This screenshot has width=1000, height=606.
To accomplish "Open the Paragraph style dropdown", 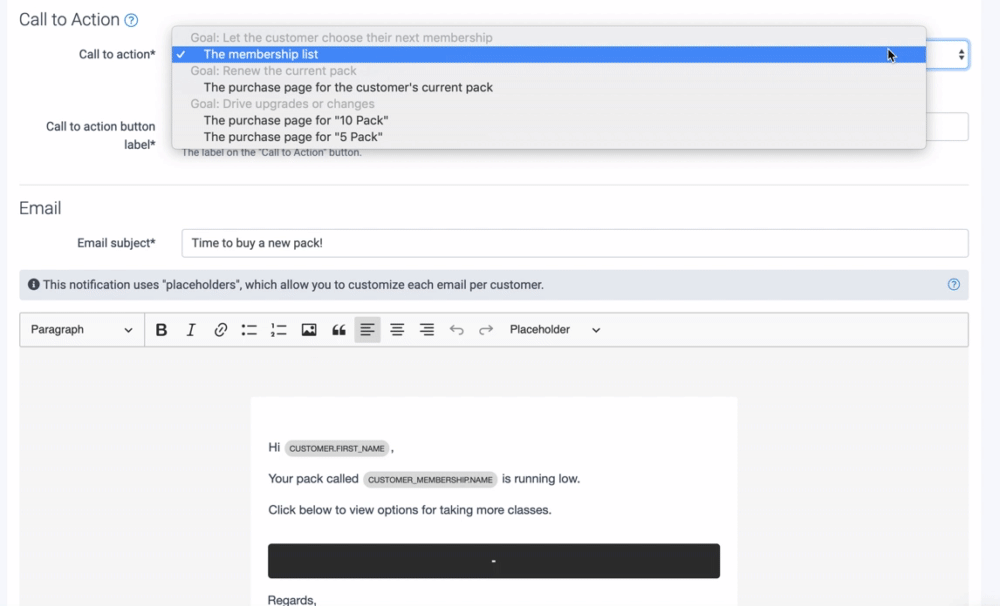I will coord(82,330).
